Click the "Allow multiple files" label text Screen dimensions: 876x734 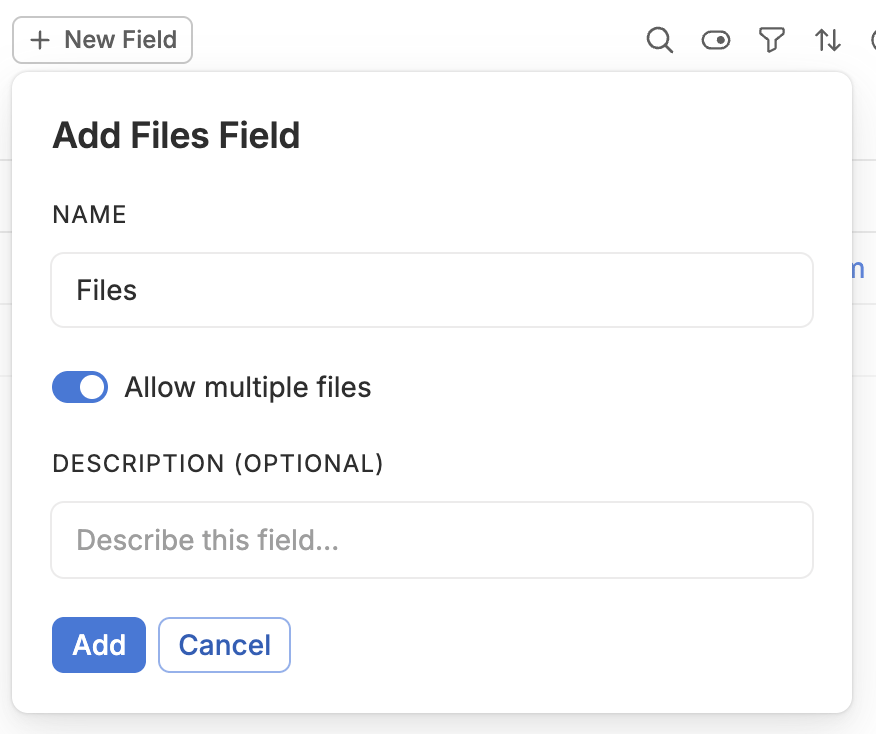point(247,387)
